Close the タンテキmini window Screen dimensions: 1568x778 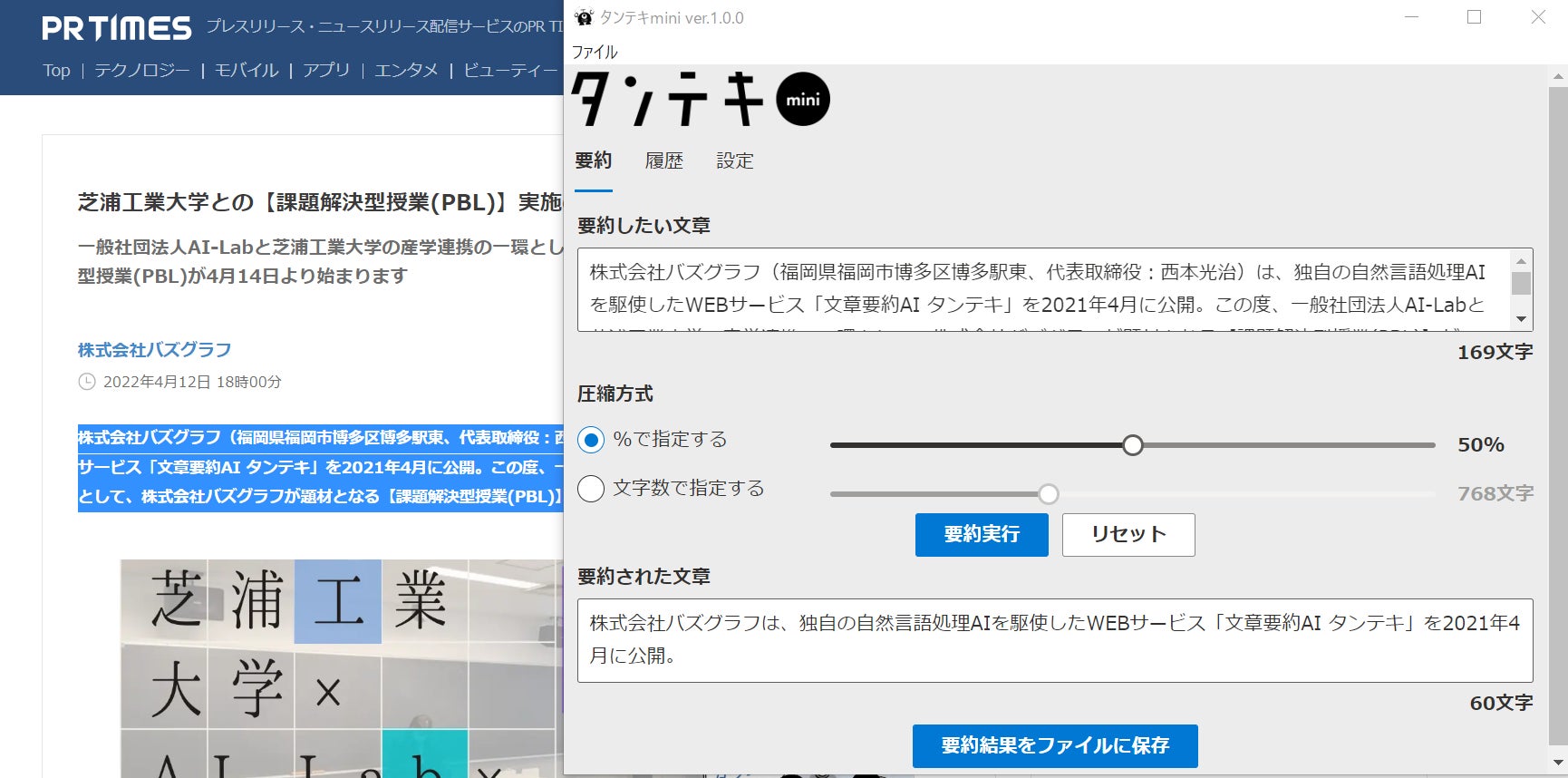coord(1538,17)
